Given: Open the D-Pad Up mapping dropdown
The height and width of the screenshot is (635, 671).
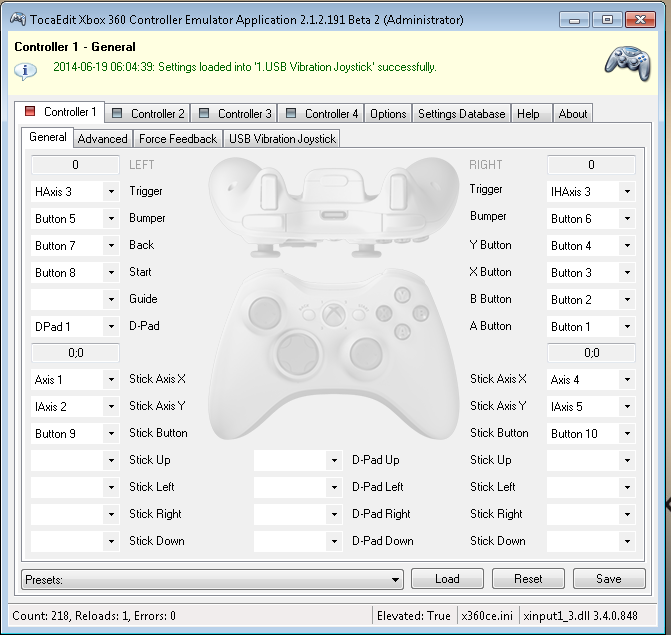Looking at the screenshot, I should (x=334, y=461).
